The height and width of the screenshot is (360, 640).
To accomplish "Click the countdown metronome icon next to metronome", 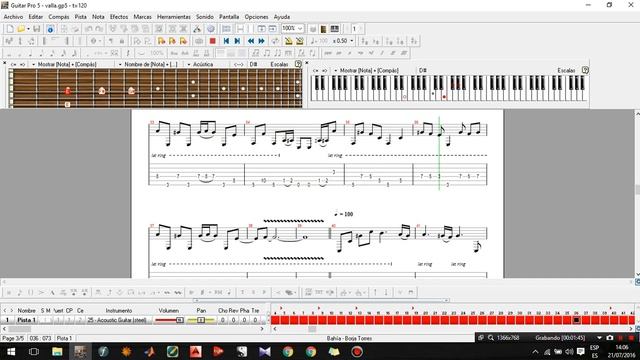I will [x=300, y=41].
